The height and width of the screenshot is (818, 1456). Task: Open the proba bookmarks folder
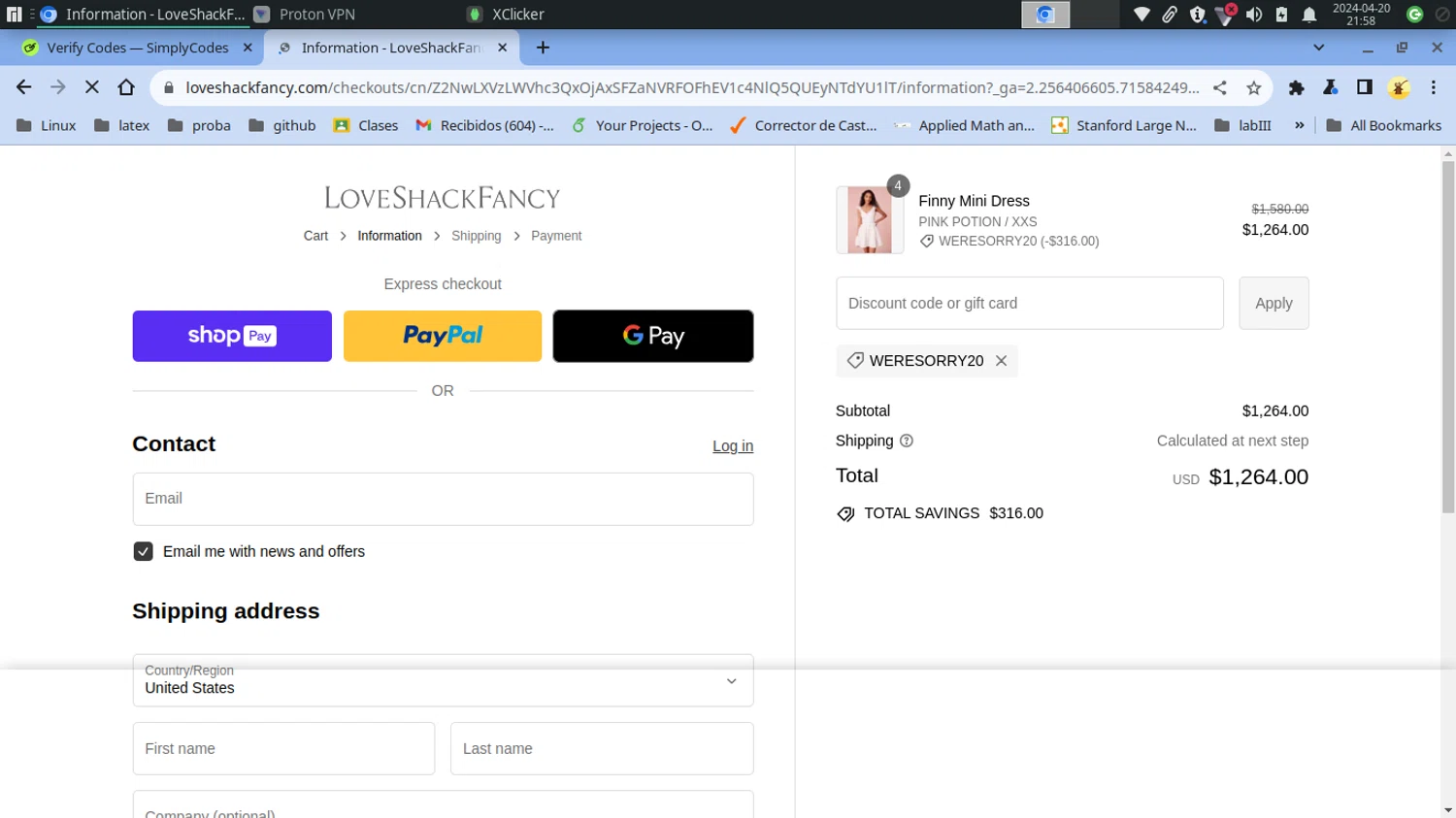(x=199, y=125)
